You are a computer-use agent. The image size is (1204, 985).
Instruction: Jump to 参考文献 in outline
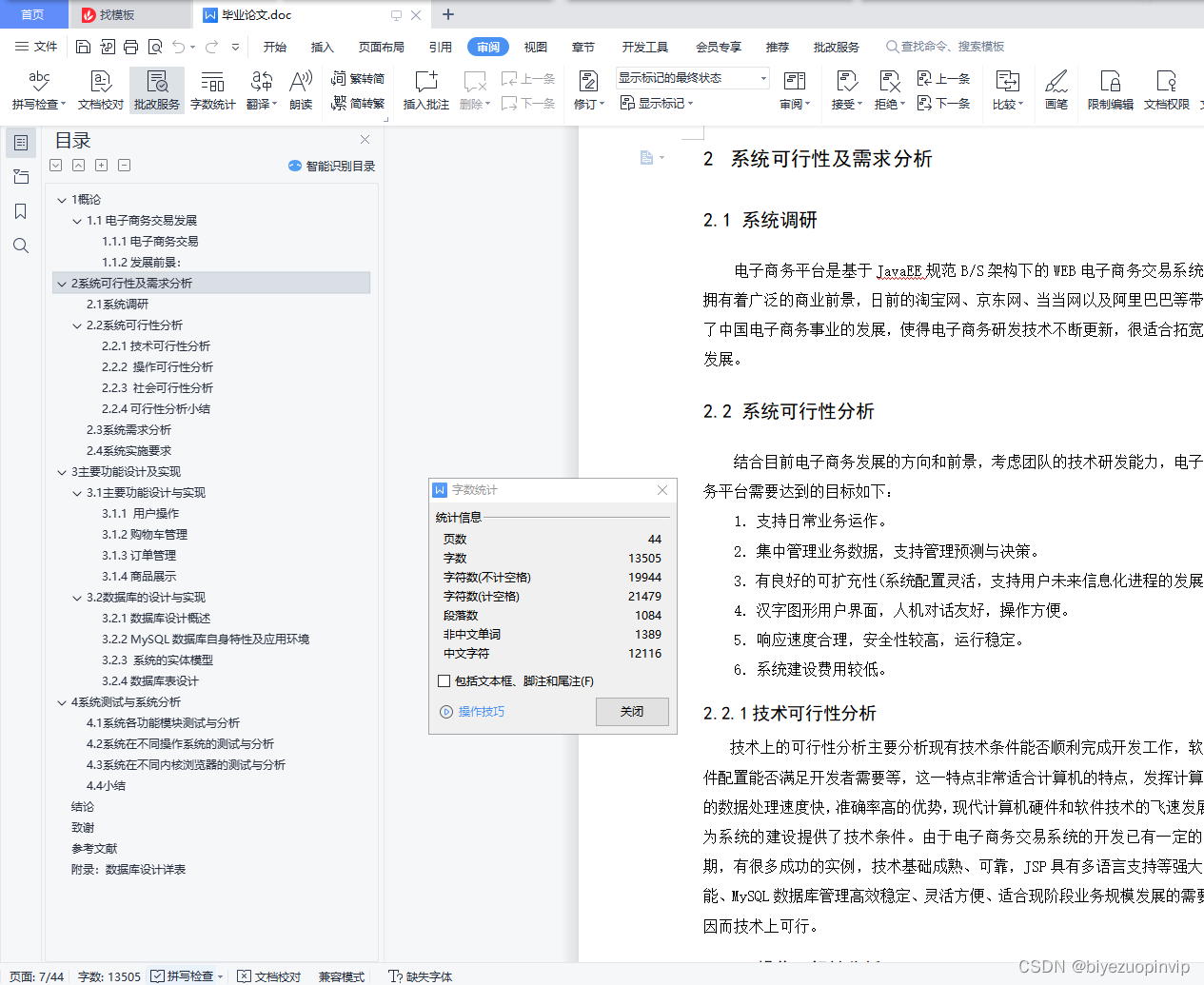[94, 849]
